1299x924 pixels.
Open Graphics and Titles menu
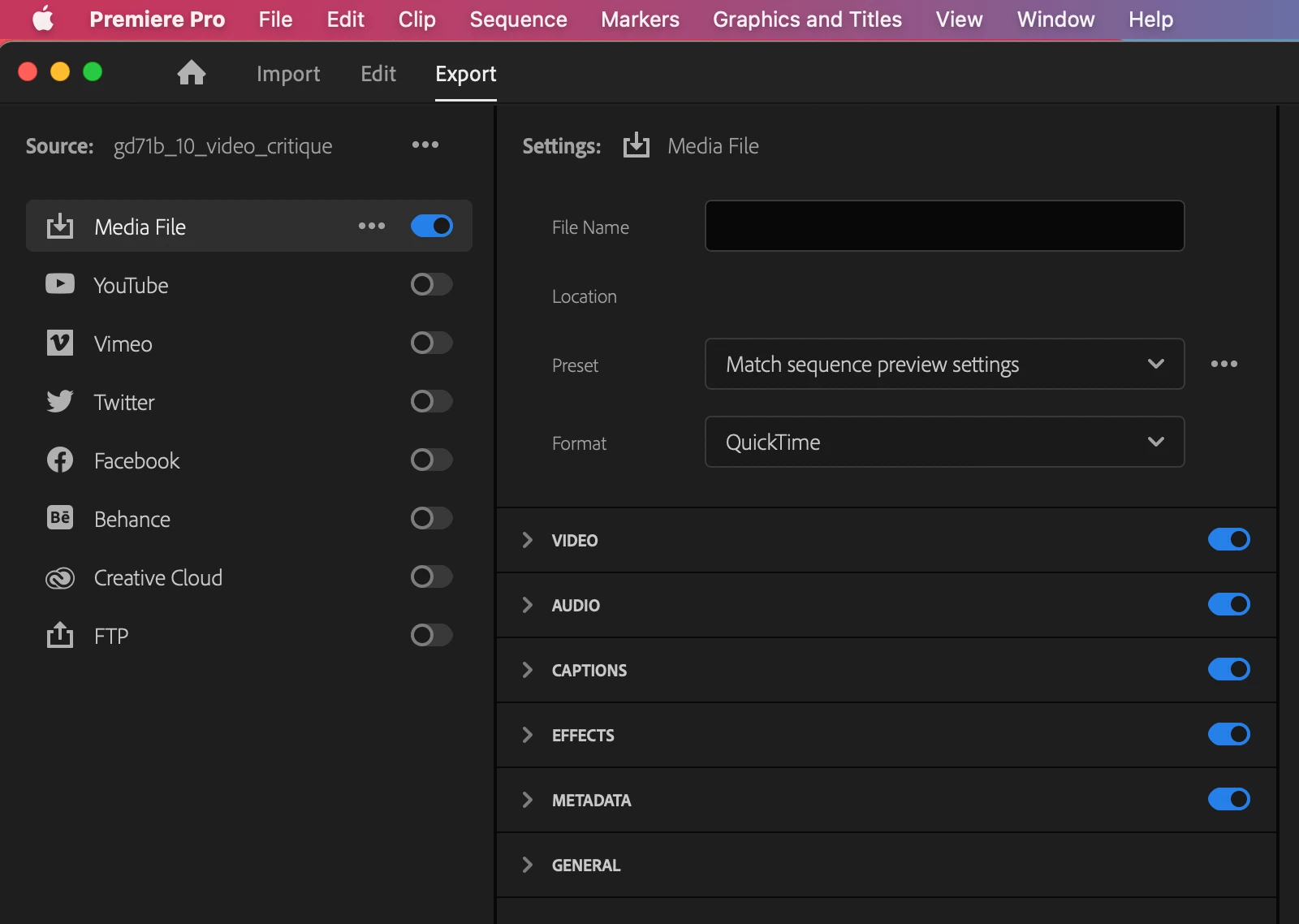tap(807, 19)
